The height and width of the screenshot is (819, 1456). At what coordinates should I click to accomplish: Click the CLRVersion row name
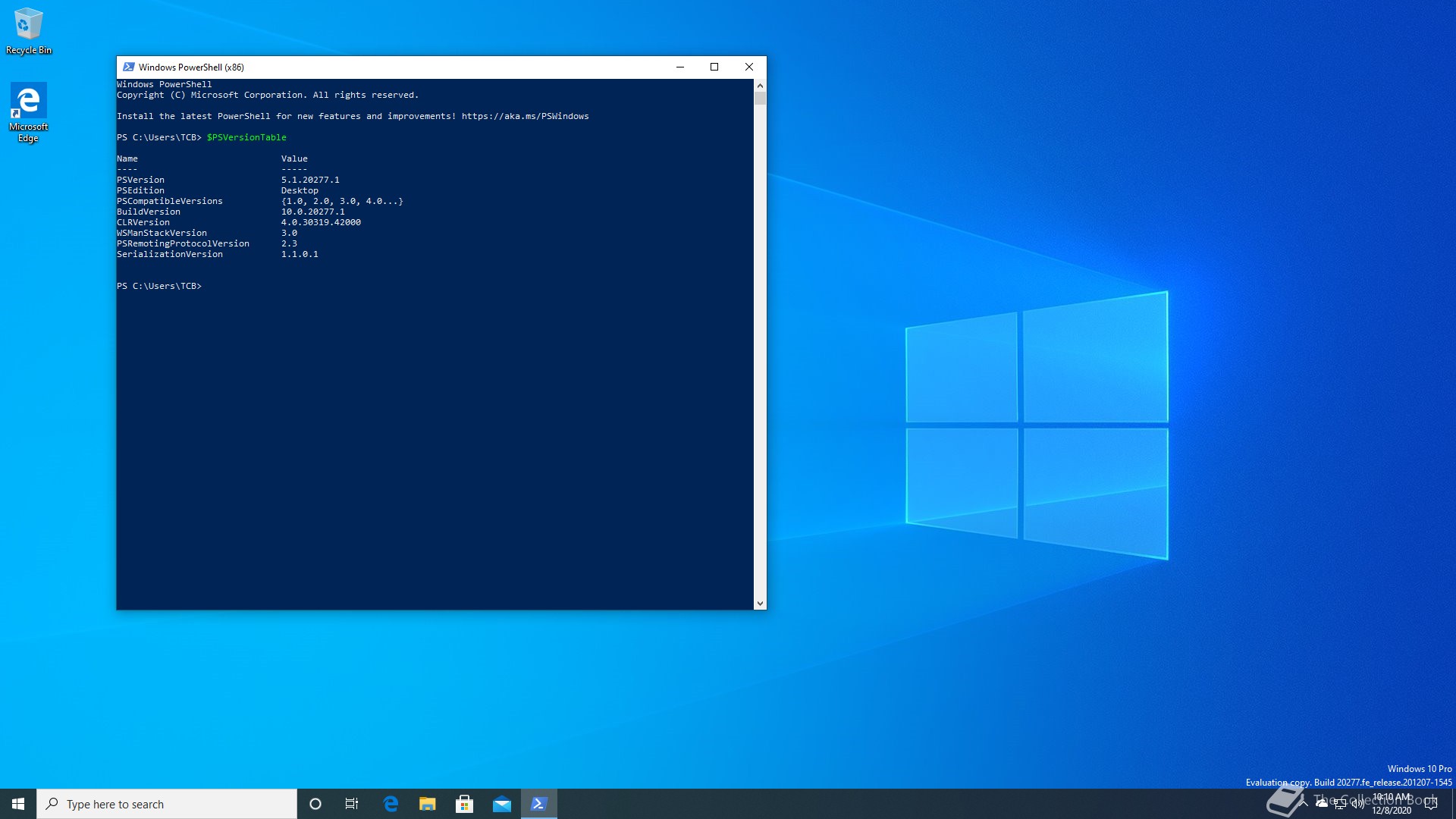tap(143, 222)
